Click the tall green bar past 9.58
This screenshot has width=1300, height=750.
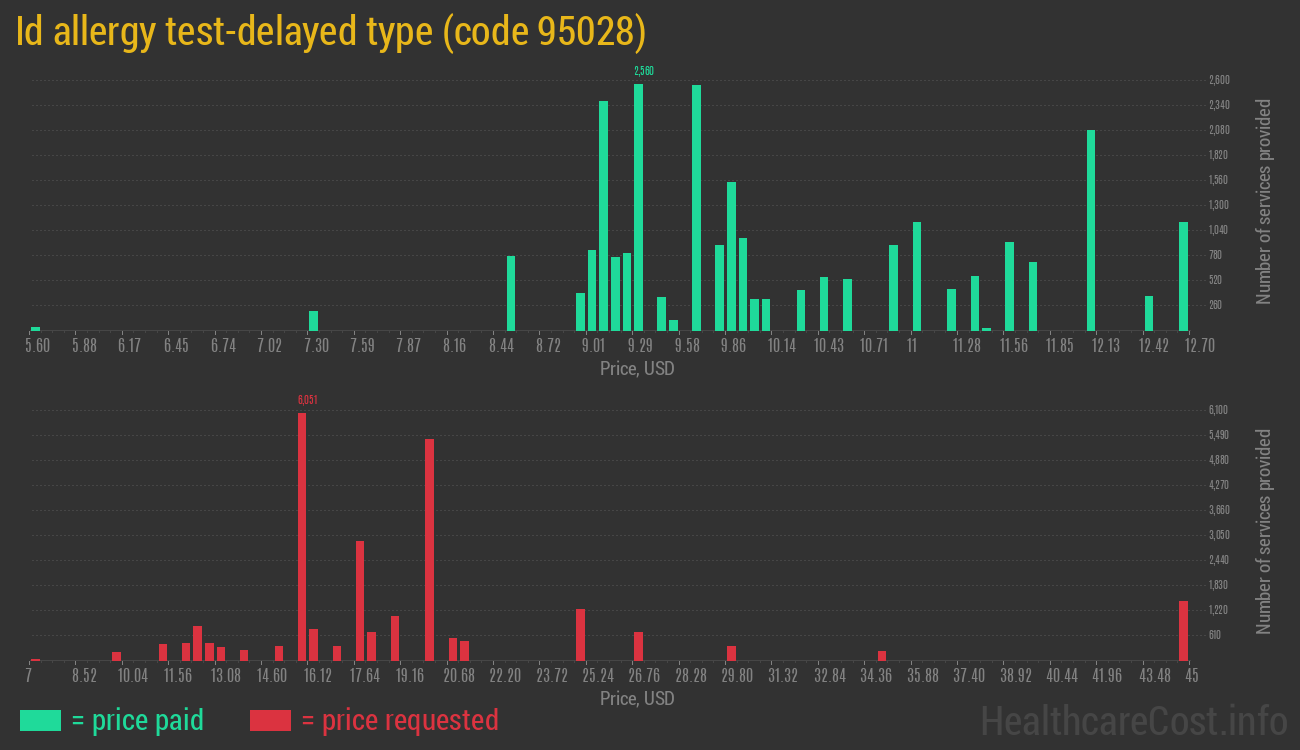696,207
